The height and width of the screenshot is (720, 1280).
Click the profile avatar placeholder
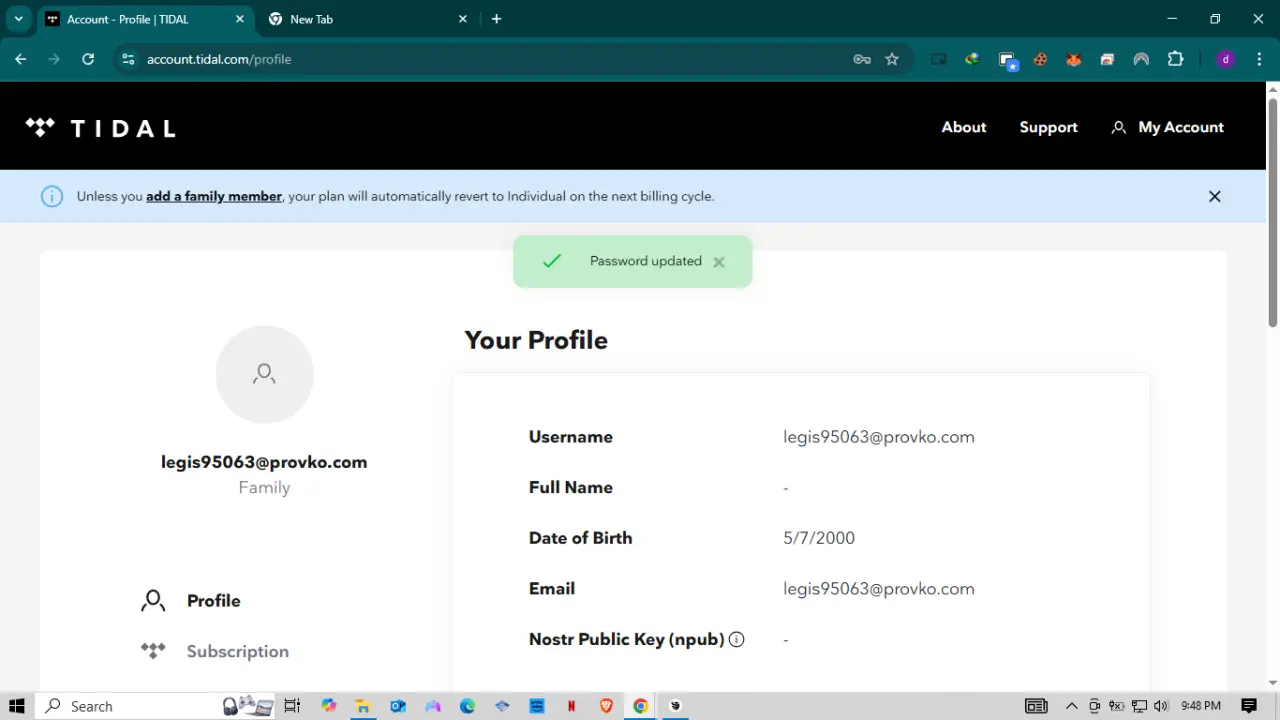tap(264, 374)
